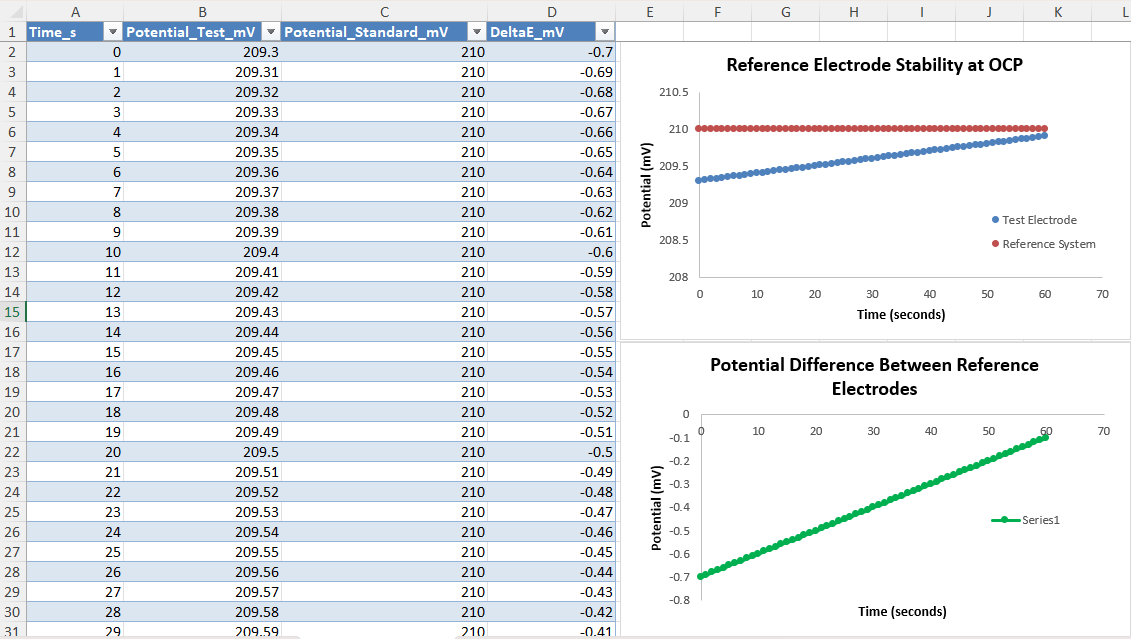
Task: Select column E header
Action: pos(650,12)
